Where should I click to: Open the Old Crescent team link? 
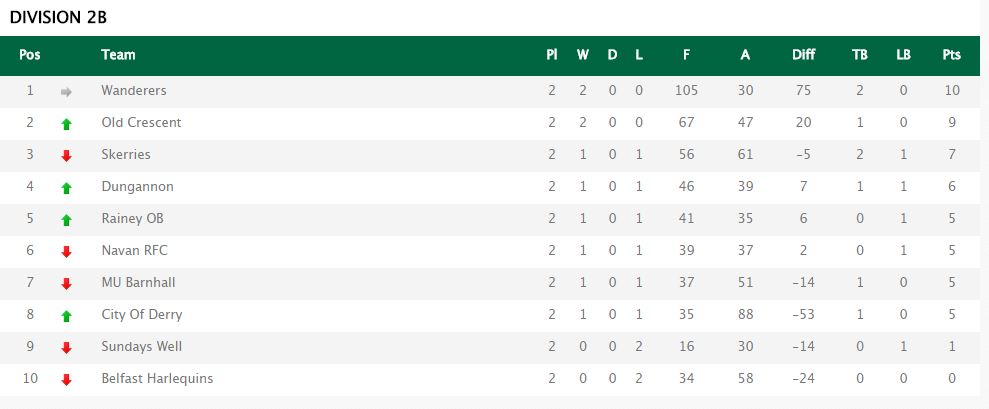141,123
